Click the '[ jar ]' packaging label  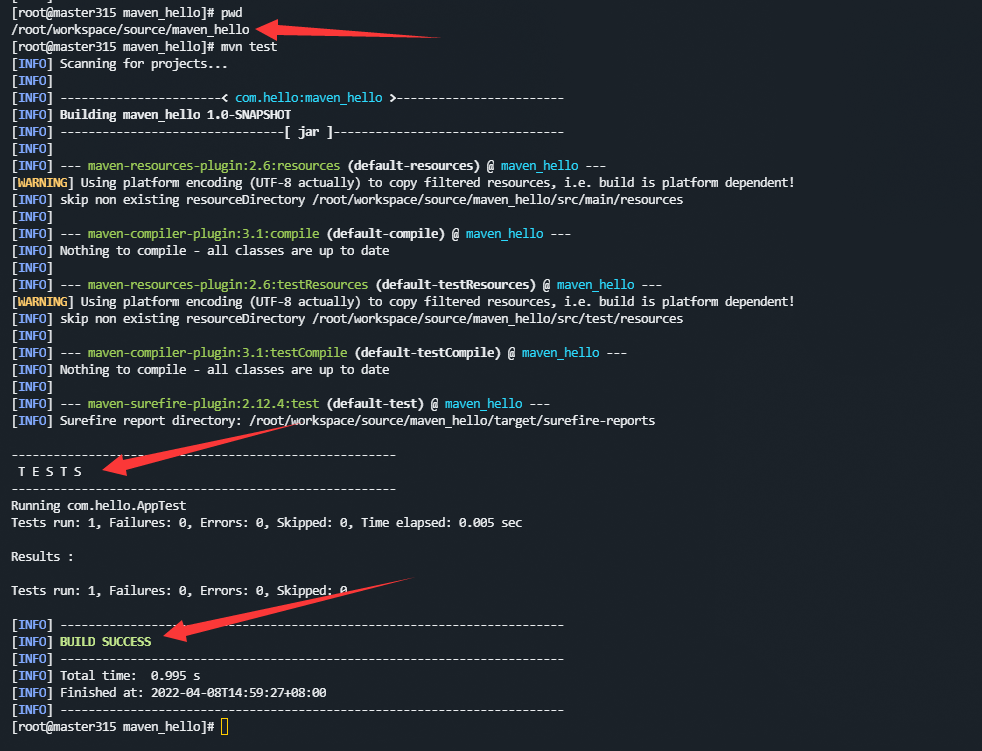coord(309,132)
